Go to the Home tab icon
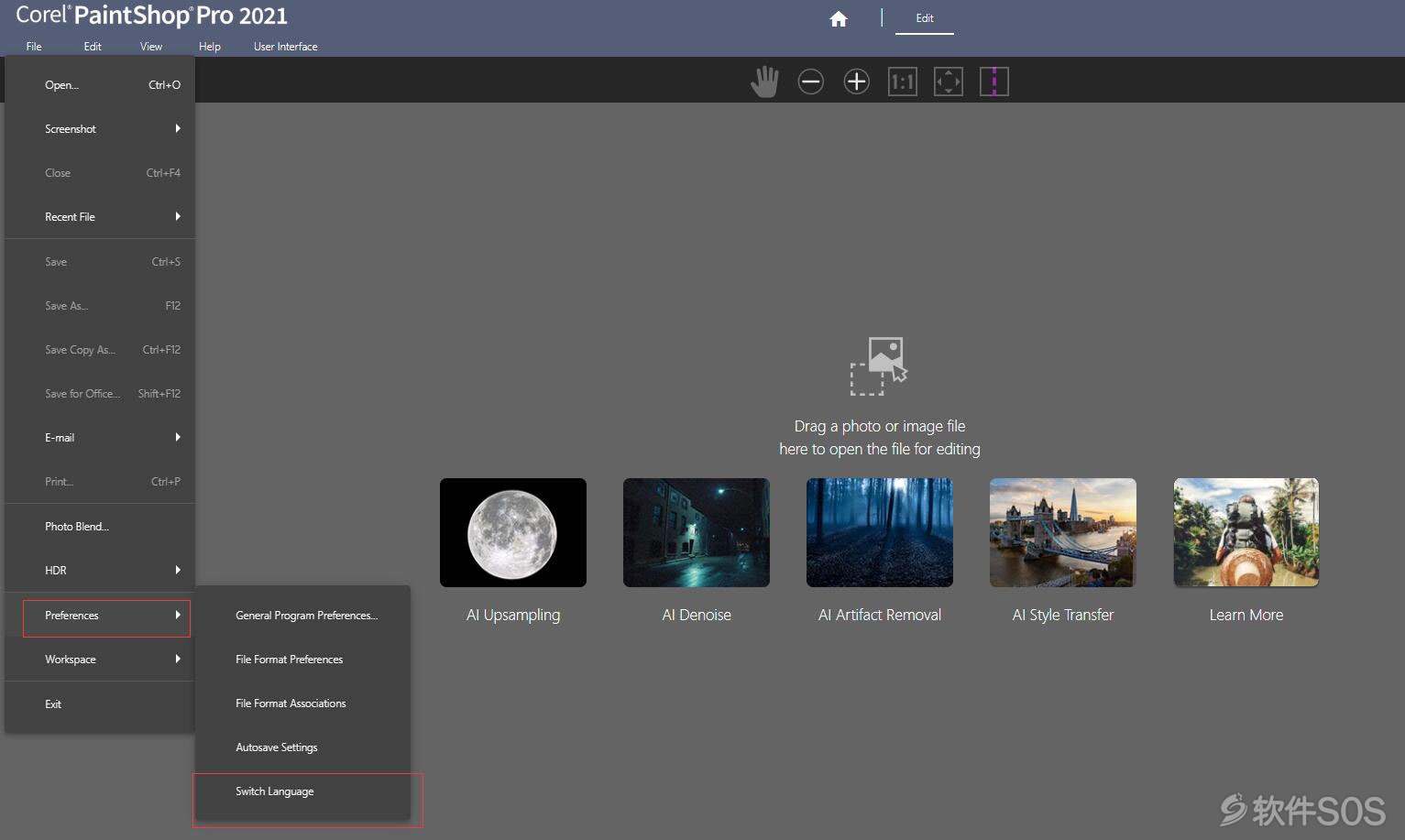This screenshot has width=1405, height=840. click(839, 18)
